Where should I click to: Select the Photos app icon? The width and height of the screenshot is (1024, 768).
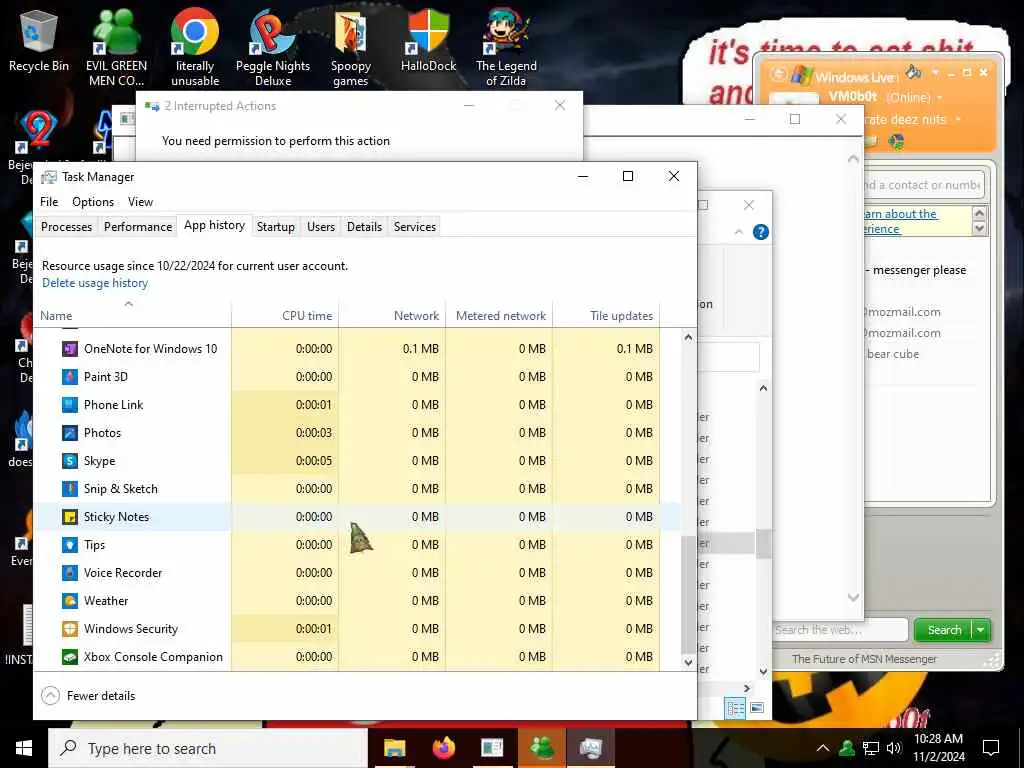point(70,433)
